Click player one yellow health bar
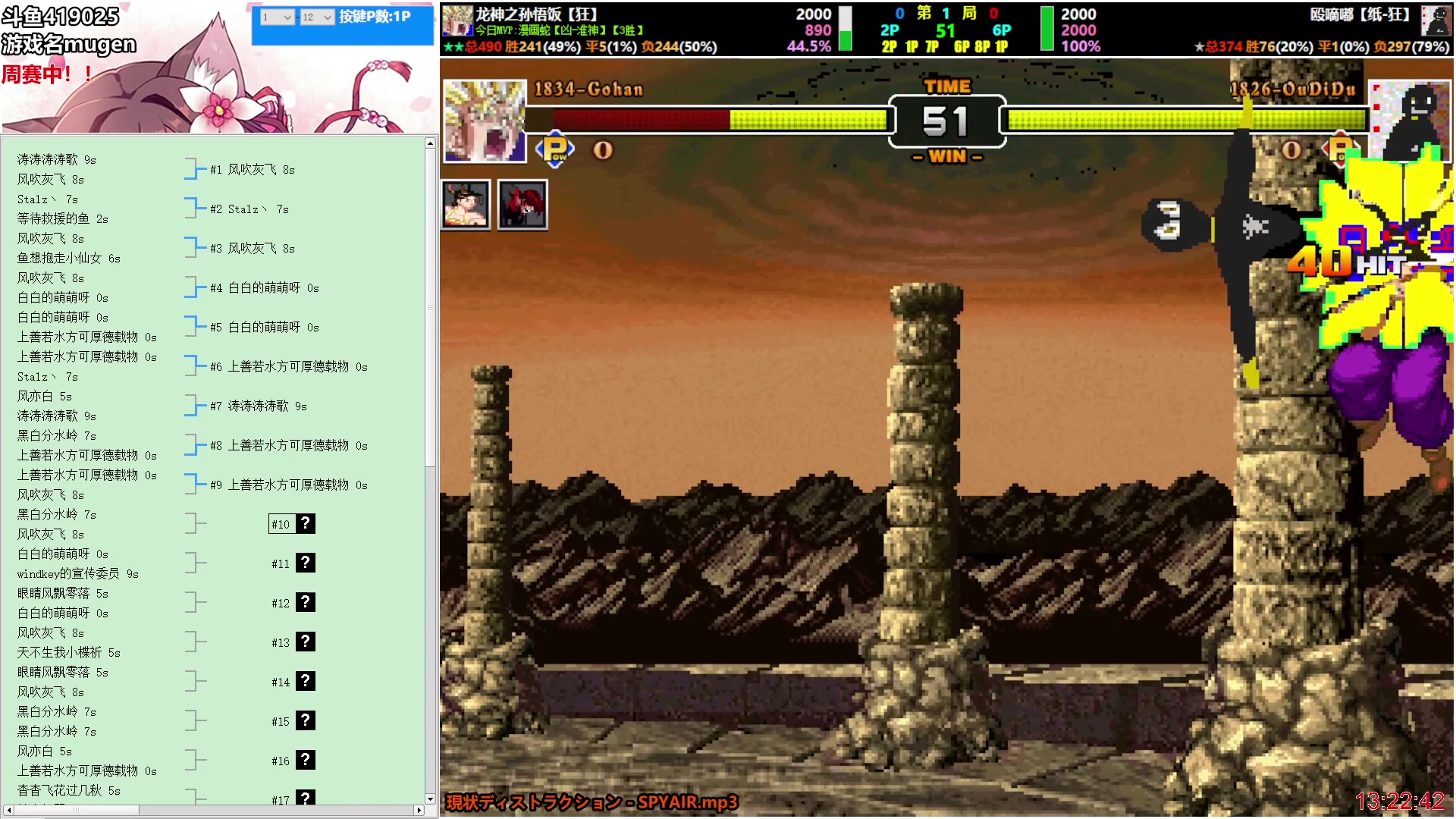This screenshot has width=1456, height=819. 808,119
